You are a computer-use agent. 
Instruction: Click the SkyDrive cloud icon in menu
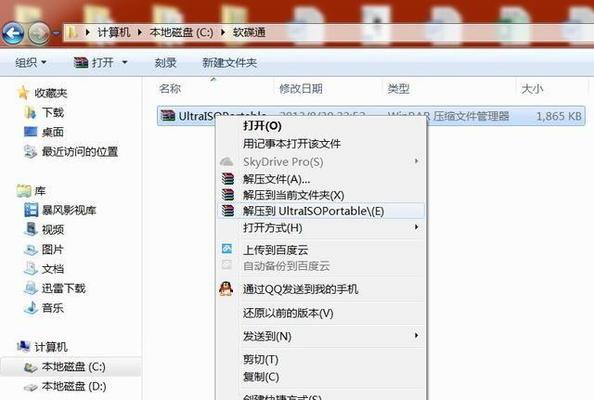tap(227, 162)
